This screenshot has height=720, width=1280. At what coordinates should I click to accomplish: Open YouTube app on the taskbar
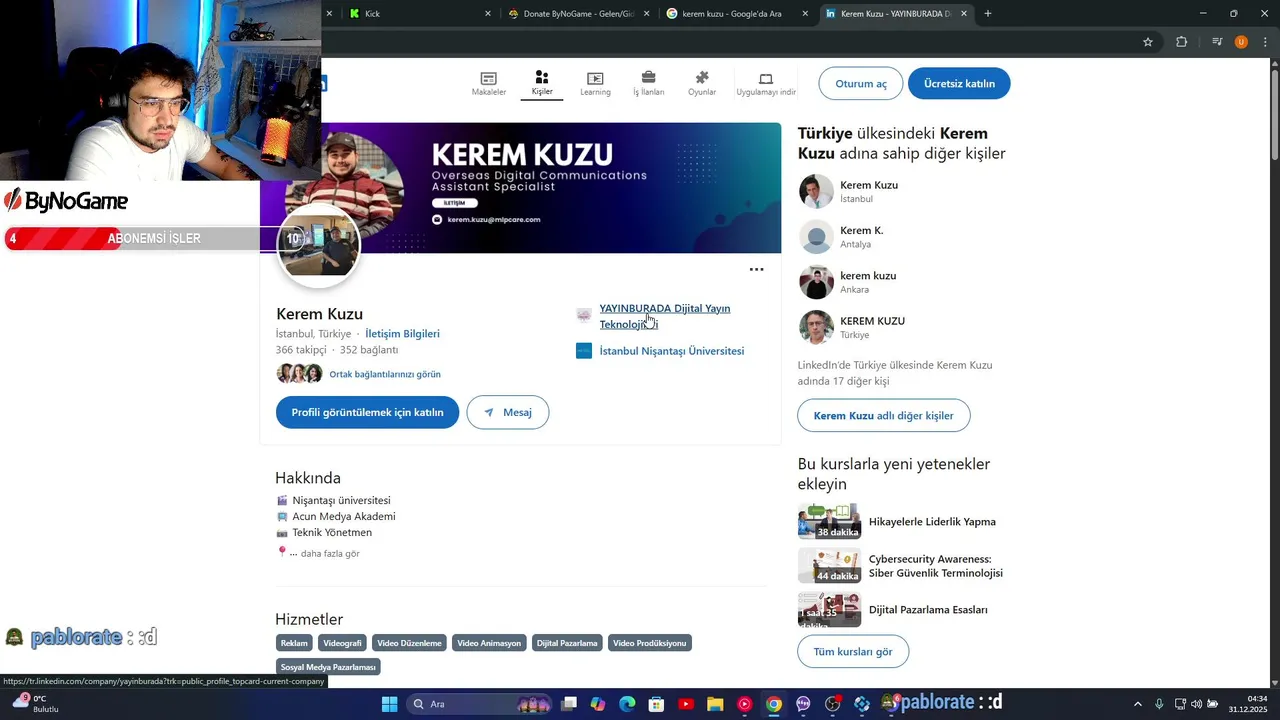(x=686, y=704)
